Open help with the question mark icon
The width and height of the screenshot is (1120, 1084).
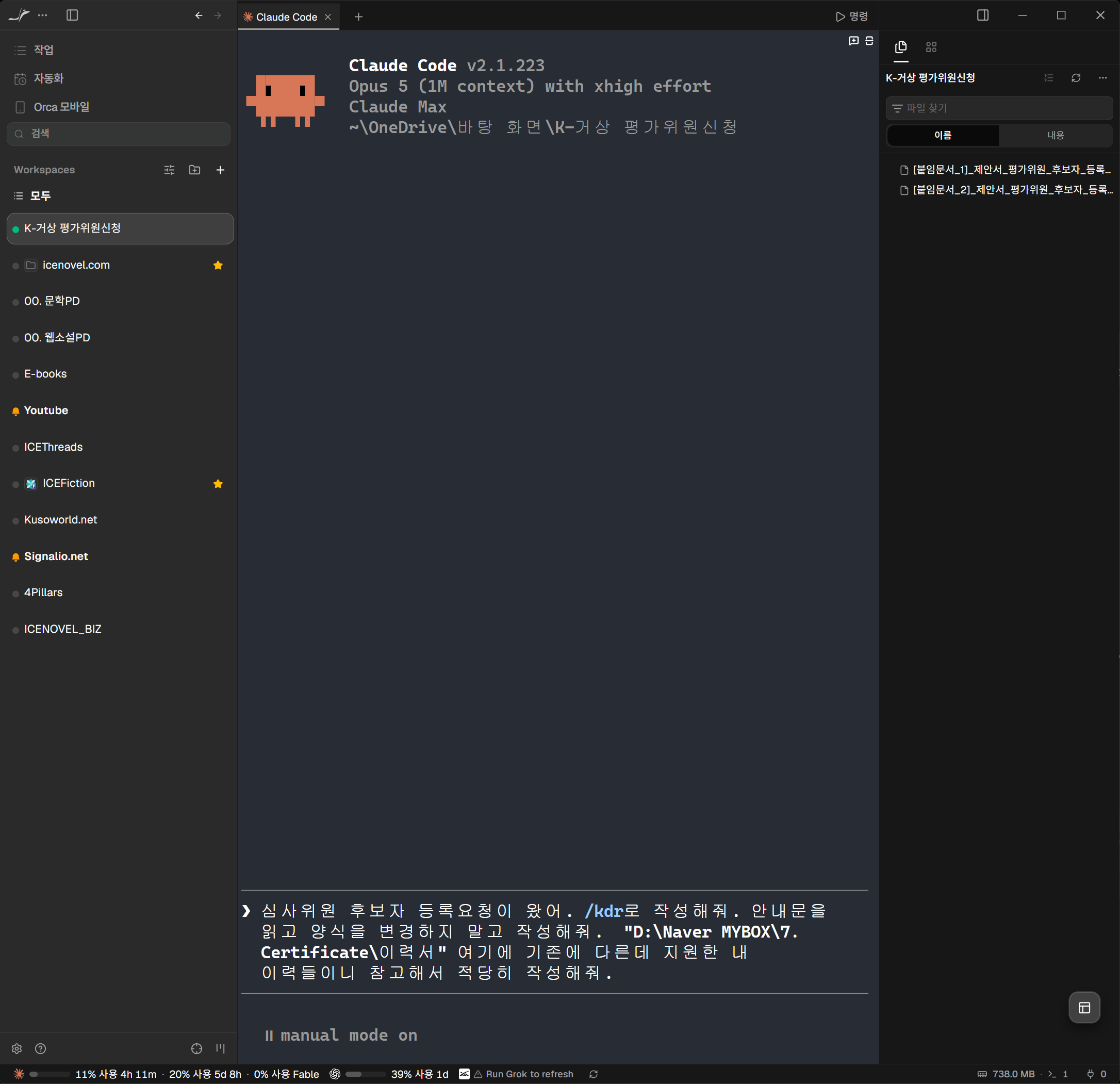(40, 1048)
